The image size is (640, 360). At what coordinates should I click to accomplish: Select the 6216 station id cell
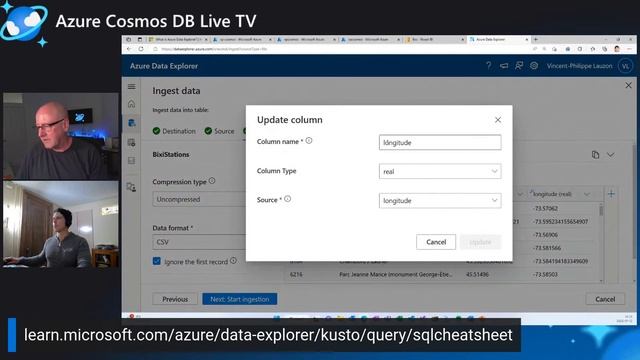296,275
